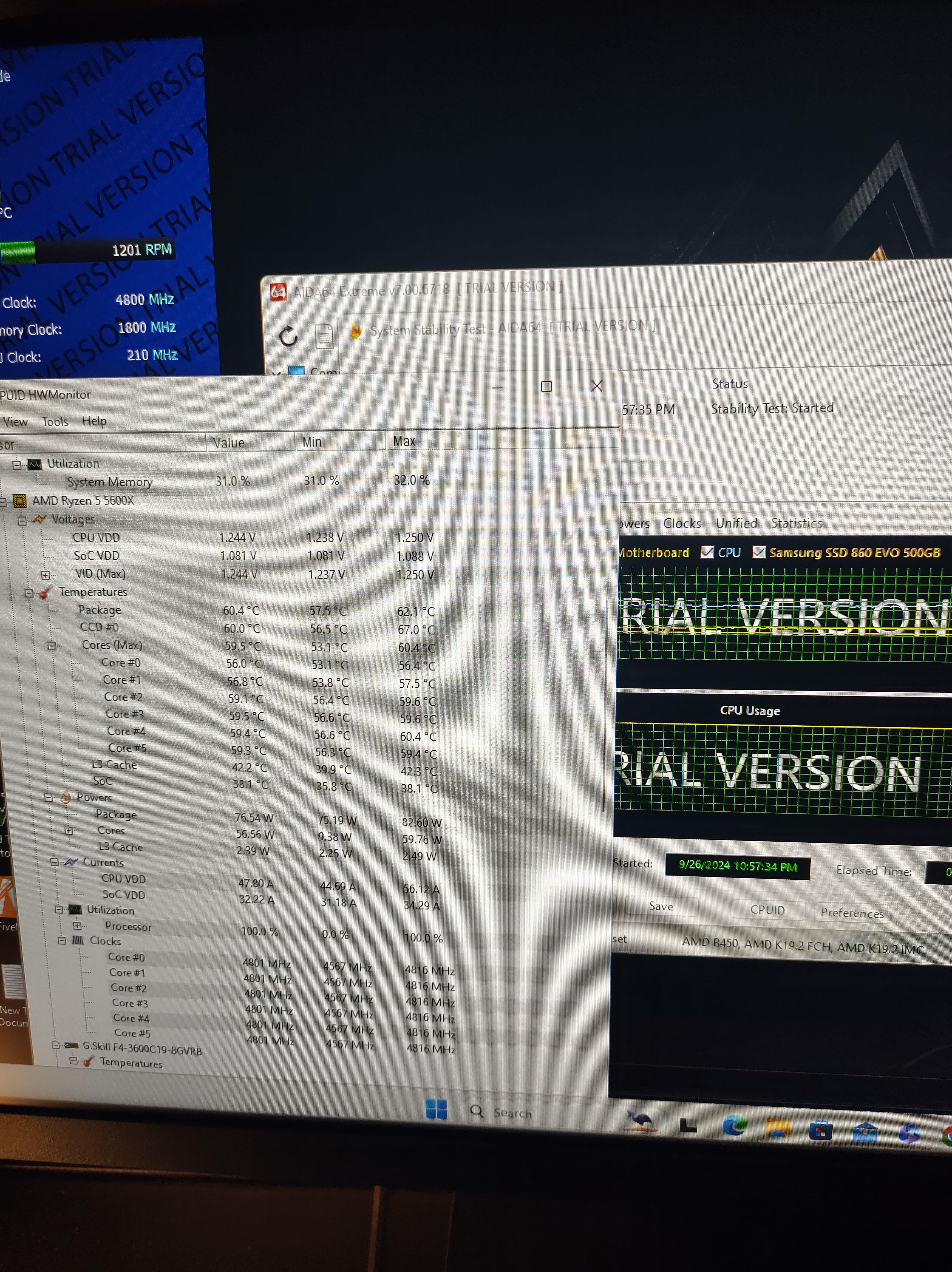952x1272 pixels.
Task: Open the Mail app from the taskbar
Action: [865, 1133]
